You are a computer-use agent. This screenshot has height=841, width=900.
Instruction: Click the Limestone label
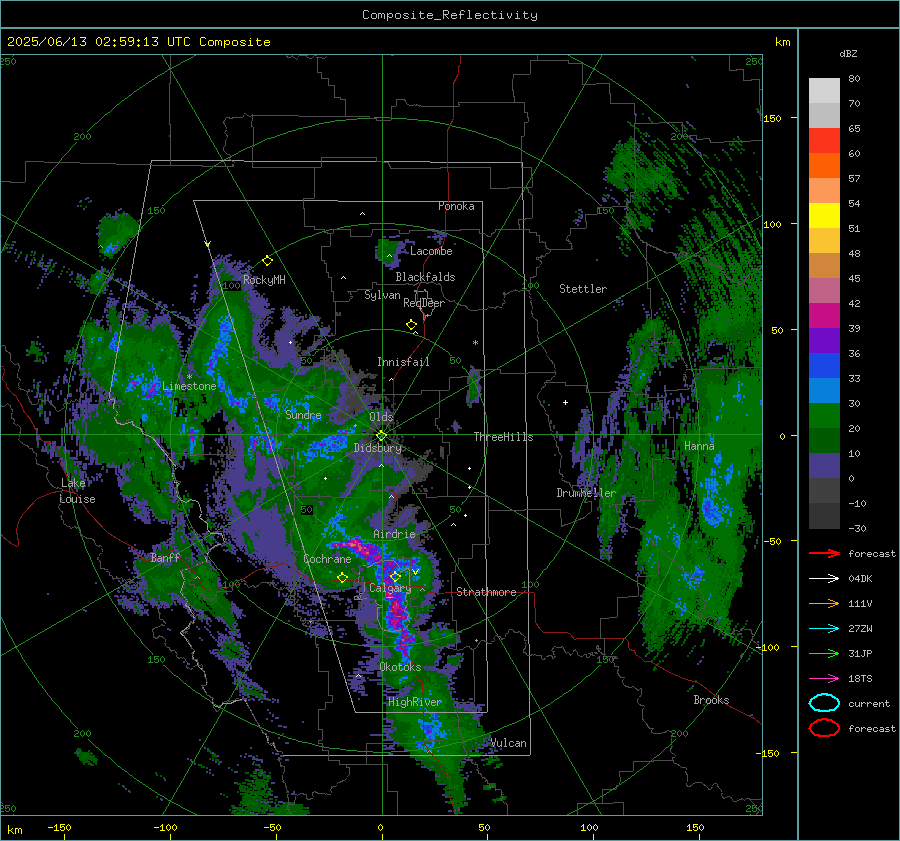click(x=189, y=386)
